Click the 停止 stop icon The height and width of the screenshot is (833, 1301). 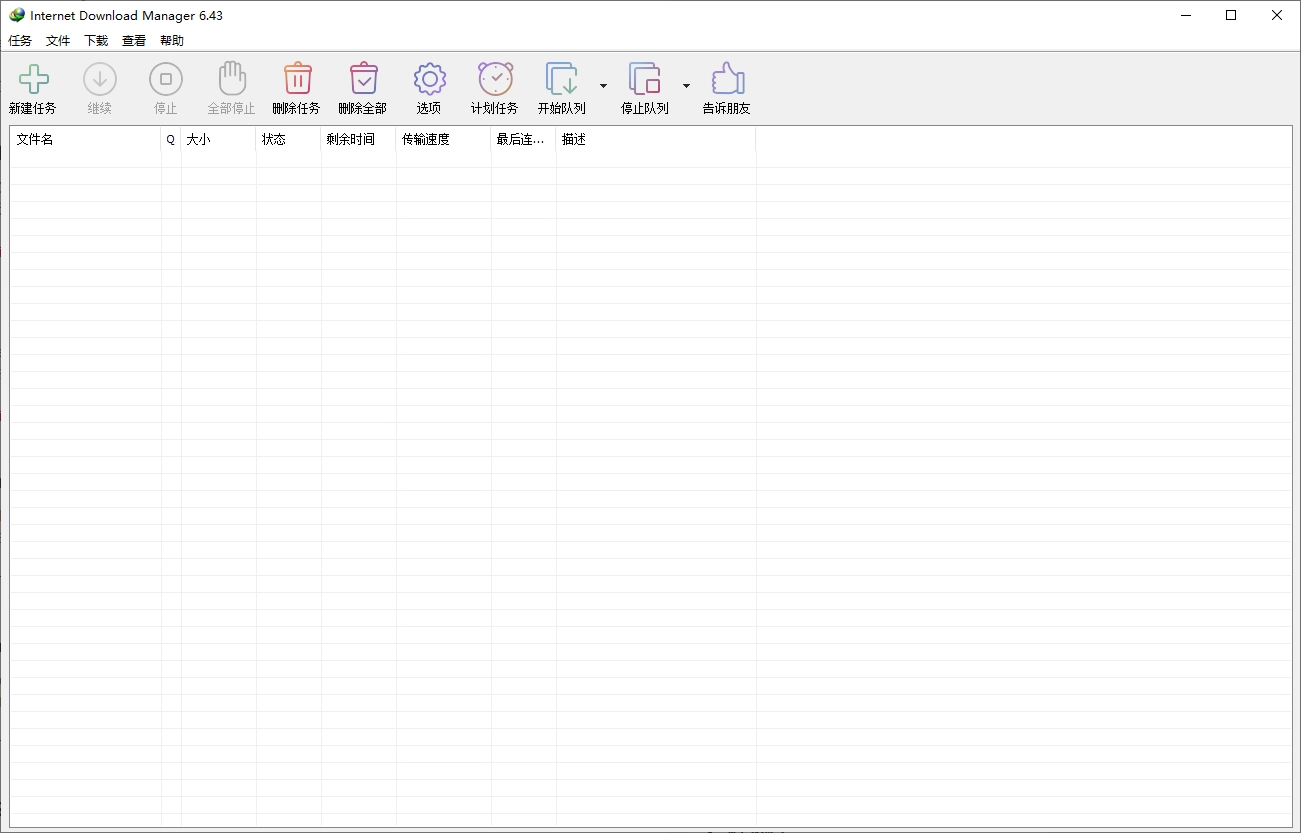[x=166, y=79]
